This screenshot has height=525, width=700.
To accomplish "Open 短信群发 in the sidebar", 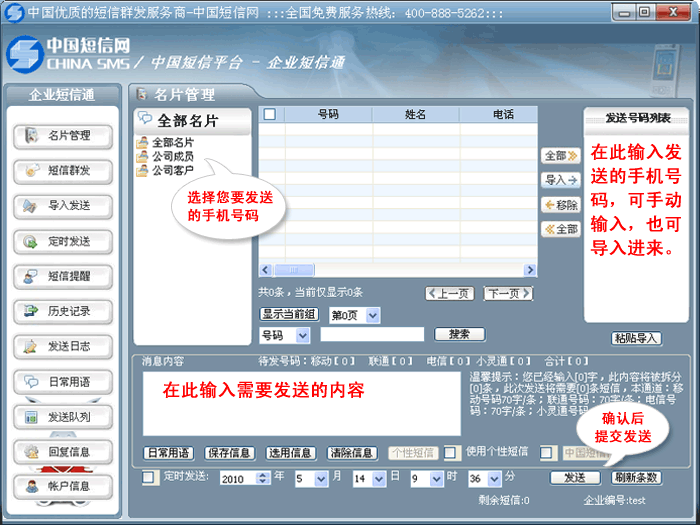I will point(63,171).
